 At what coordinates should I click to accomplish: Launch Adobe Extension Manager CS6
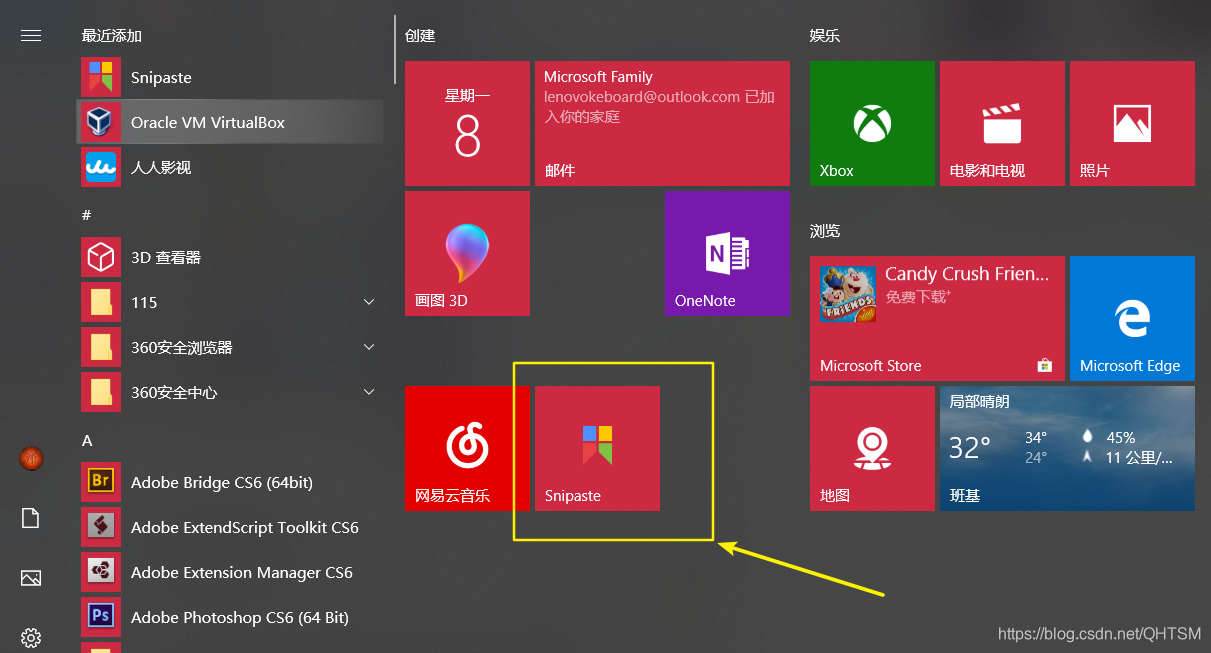click(230, 572)
